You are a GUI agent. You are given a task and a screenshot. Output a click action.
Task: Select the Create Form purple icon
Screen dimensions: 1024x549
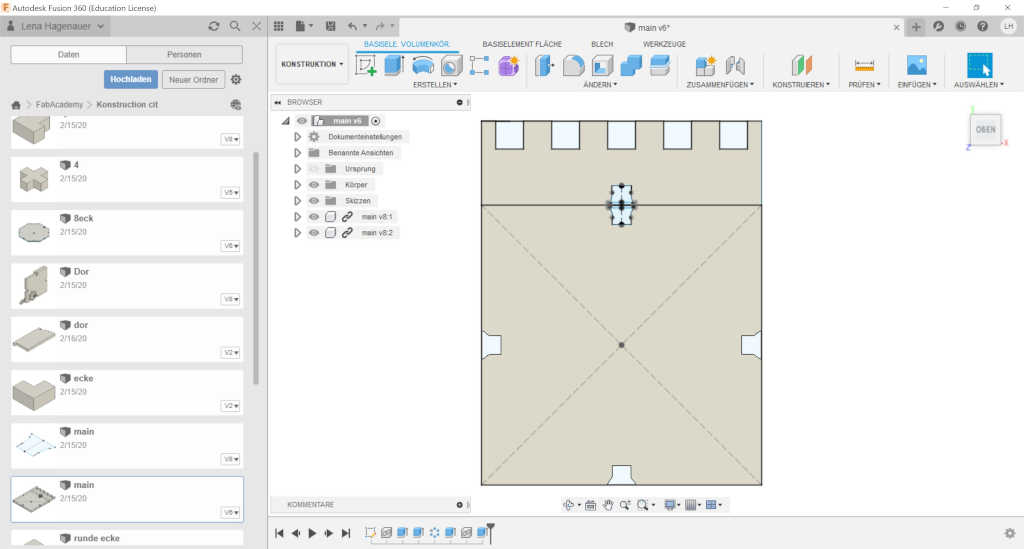click(x=509, y=65)
